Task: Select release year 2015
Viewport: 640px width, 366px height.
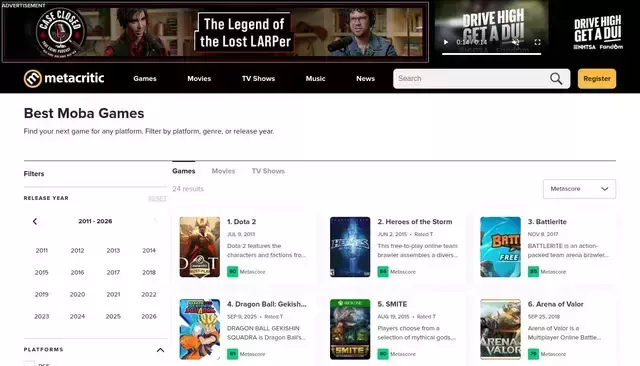Action: coord(42,273)
